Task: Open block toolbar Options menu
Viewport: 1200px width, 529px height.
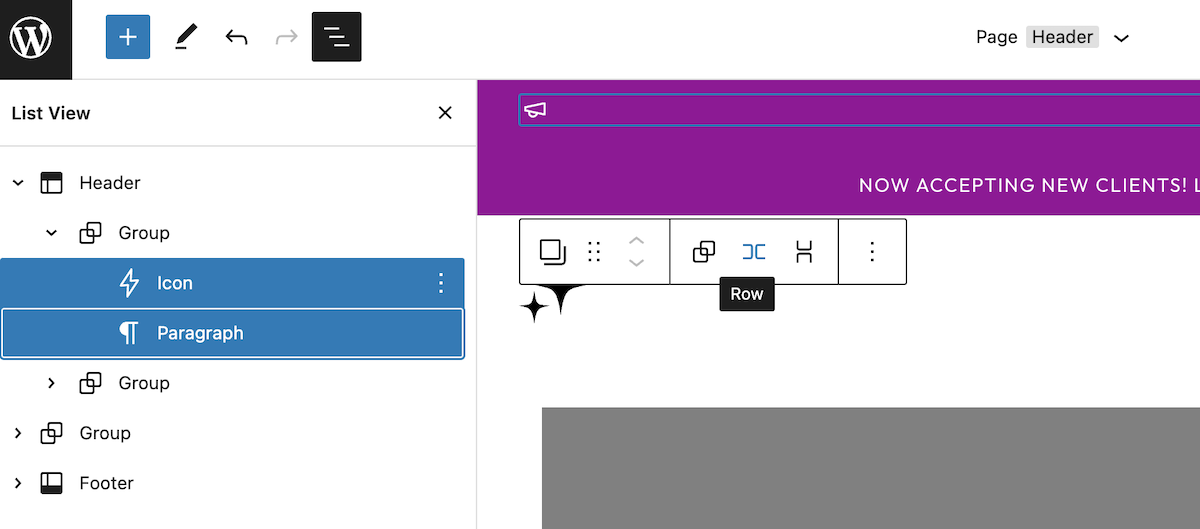Action: point(872,252)
